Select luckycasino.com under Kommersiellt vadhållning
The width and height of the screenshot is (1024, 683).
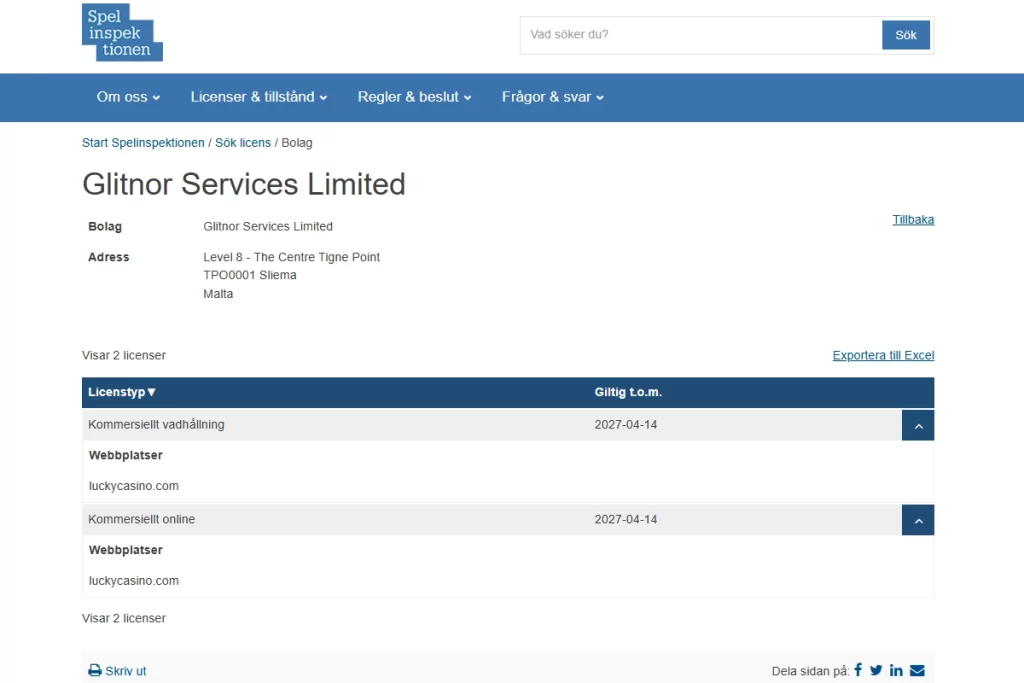click(x=133, y=486)
